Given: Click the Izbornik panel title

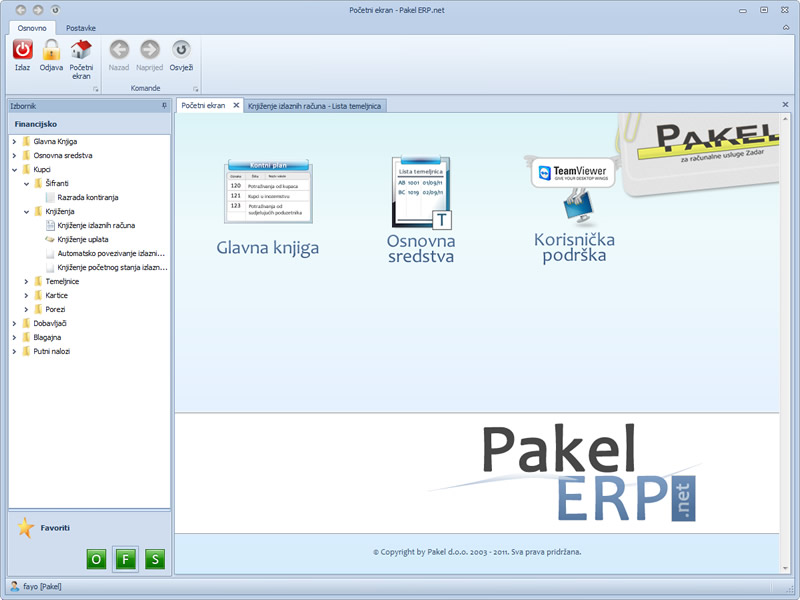Looking at the screenshot, I should pyautogui.click(x=23, y=106).
